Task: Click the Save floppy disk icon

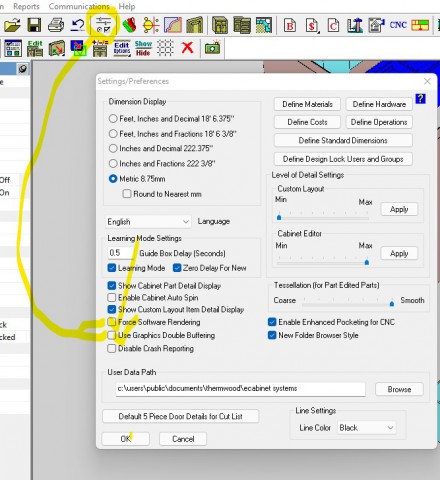Action: click(x=34, y=25)
